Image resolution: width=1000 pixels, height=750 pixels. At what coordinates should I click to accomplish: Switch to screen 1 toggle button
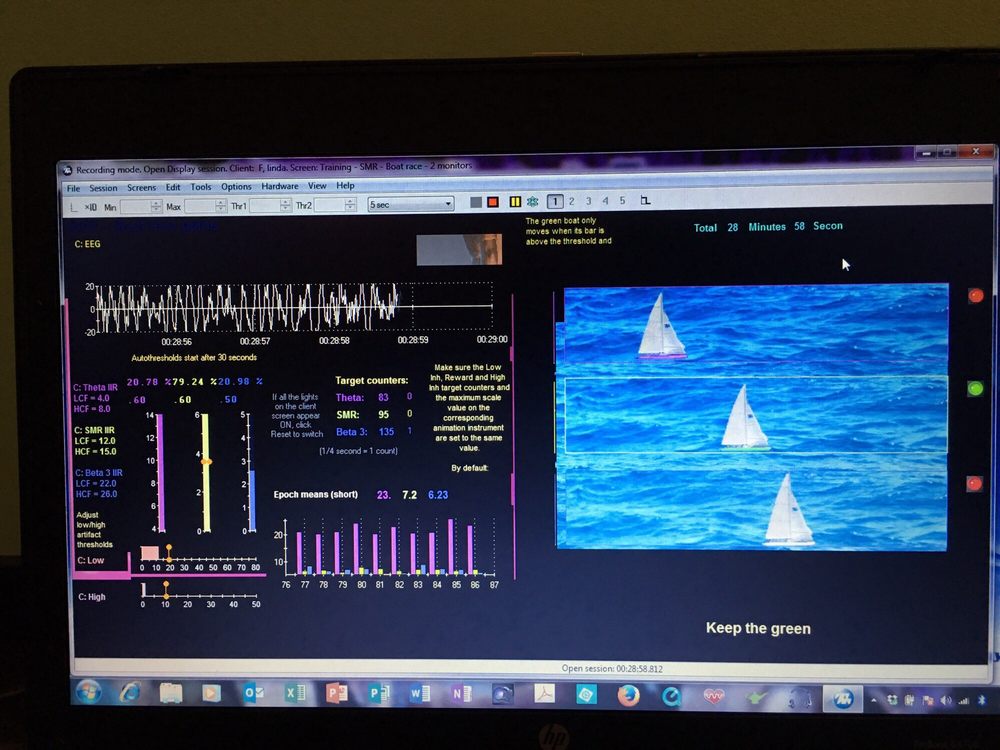555,202
